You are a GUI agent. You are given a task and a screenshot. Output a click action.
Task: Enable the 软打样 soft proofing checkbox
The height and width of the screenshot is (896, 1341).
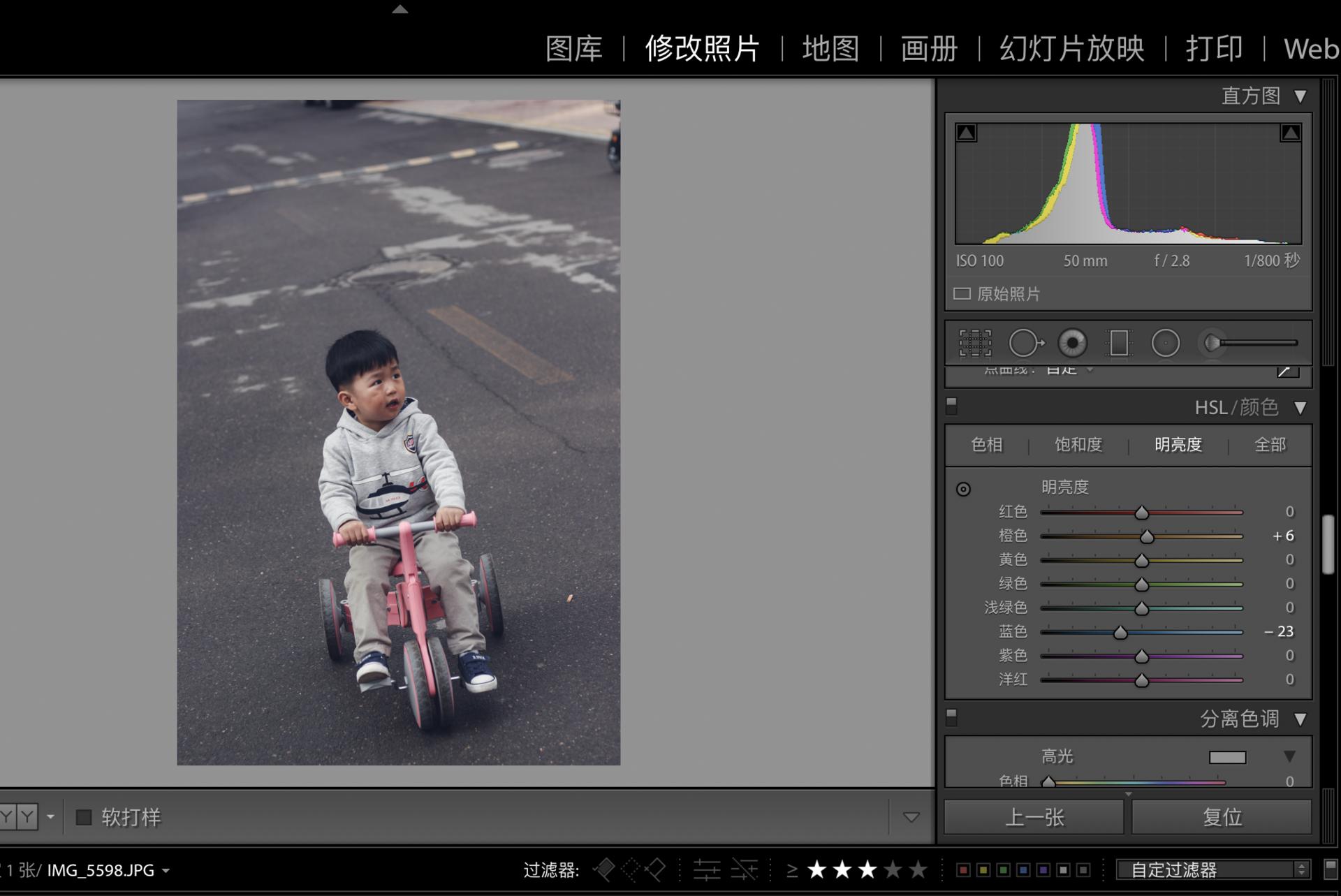click(84, 817)
